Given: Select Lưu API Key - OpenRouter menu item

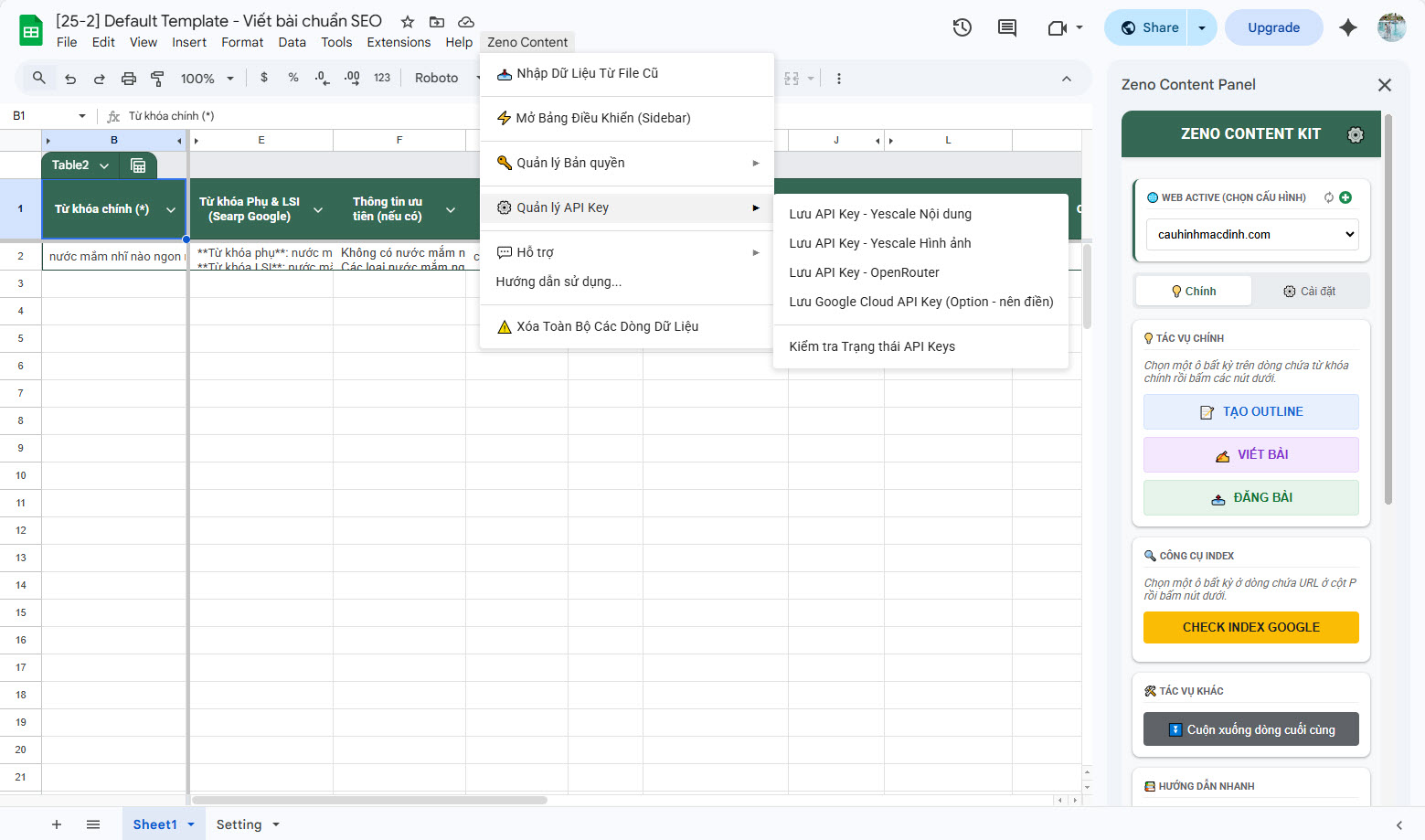Looking at the screenshot, I should coord(864,271).
